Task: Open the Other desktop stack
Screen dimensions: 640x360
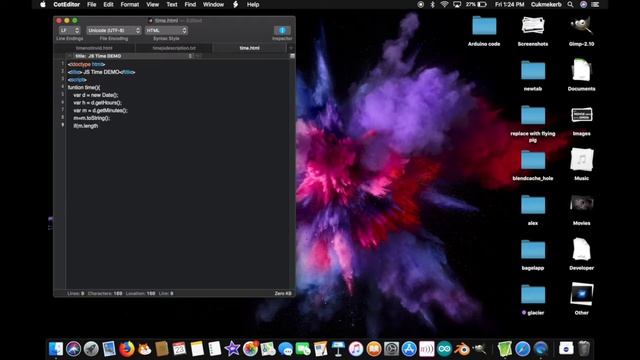Action: click(581, 294)
